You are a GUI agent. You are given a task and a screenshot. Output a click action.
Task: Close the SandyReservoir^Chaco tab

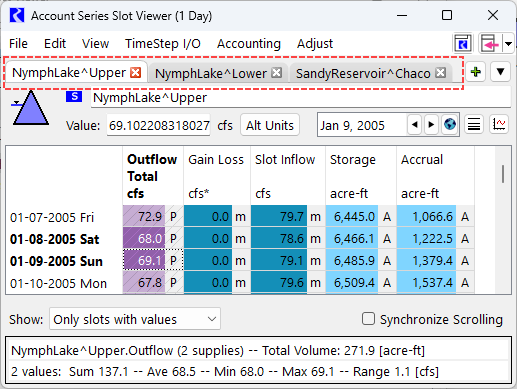(x=441, y=72)
